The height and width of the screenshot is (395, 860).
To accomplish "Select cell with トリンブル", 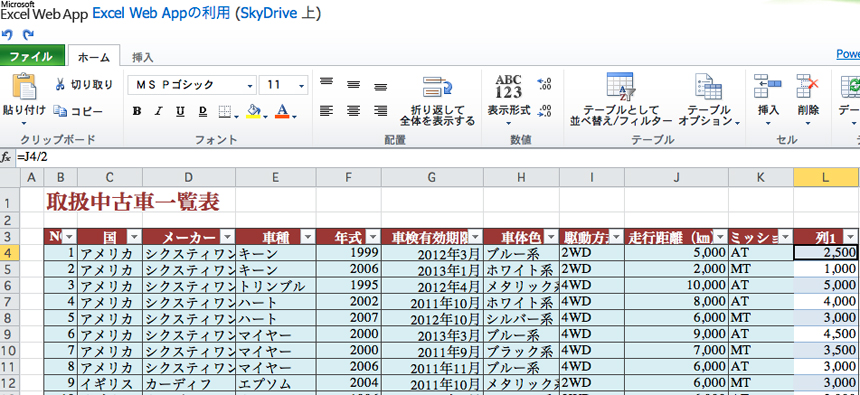I will [276, 285].
